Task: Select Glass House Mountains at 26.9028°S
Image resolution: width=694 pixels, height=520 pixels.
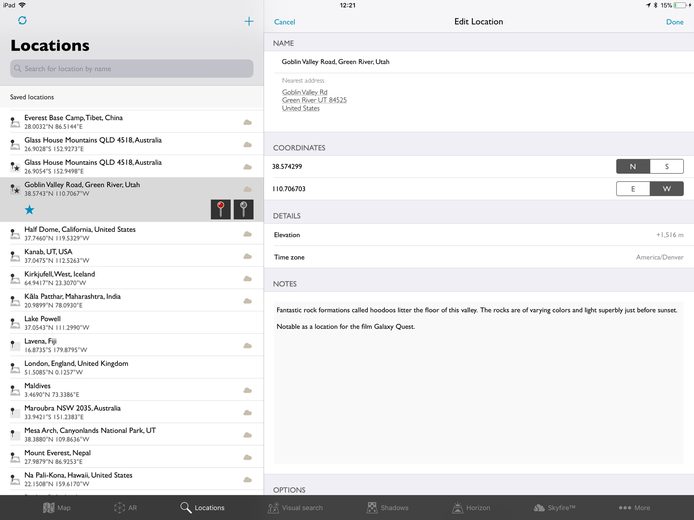Action: pos(132,144)
